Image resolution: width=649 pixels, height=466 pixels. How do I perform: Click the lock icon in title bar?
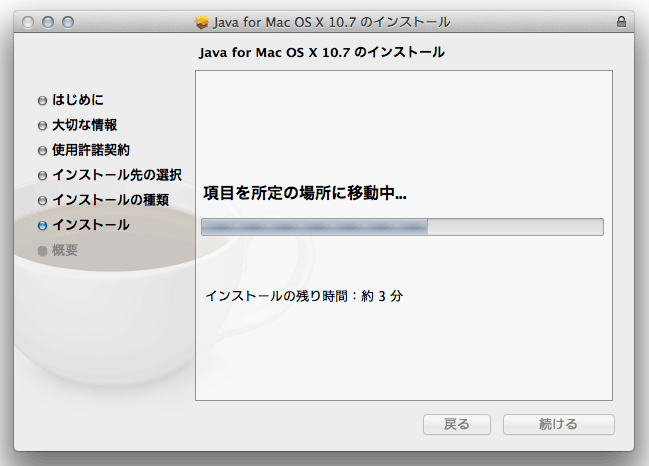coord(621,22)
